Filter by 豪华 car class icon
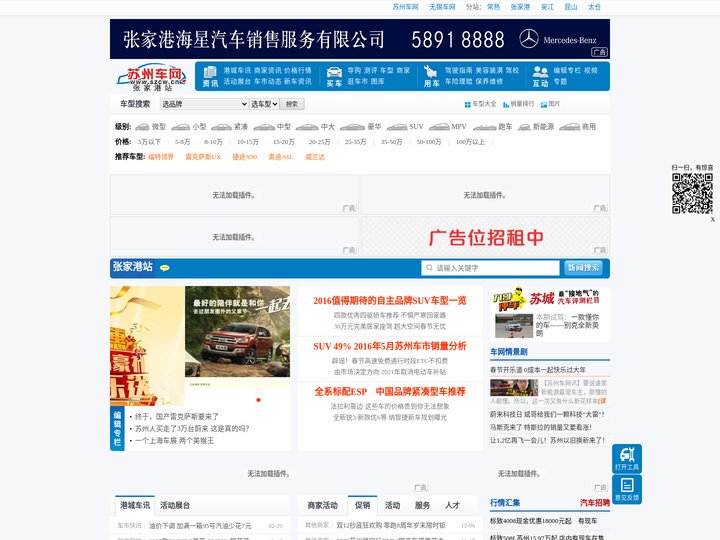Image resolution: width=720 pixels, height=540 pixels. (353, 127)
